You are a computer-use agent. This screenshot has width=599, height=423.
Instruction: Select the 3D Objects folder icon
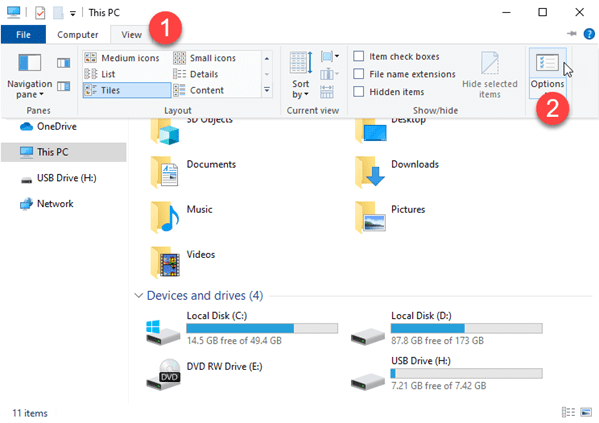[165, 132]
